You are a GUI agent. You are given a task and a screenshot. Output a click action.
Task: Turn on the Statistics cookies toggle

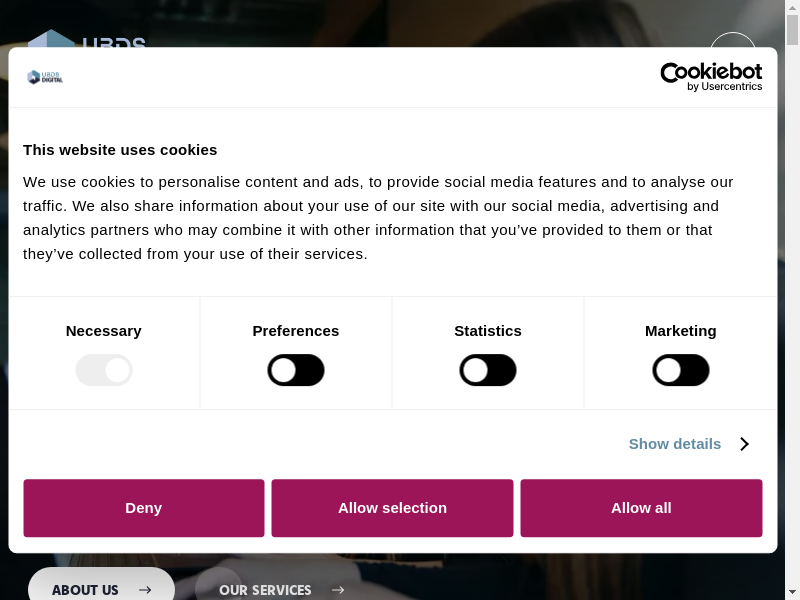pos(488,370)
